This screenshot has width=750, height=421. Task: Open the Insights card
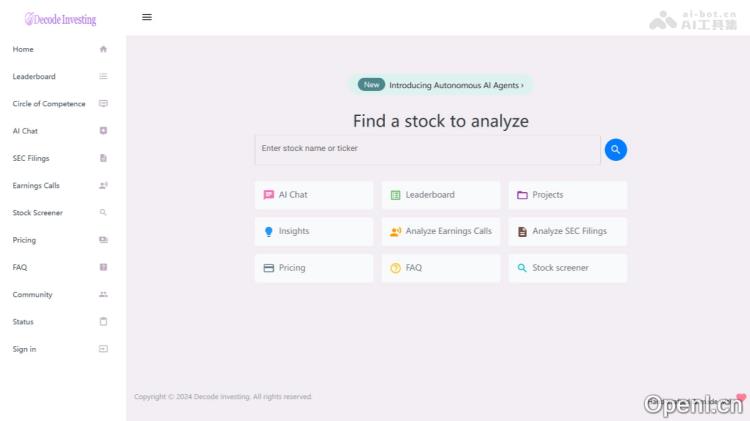(314, 231)
